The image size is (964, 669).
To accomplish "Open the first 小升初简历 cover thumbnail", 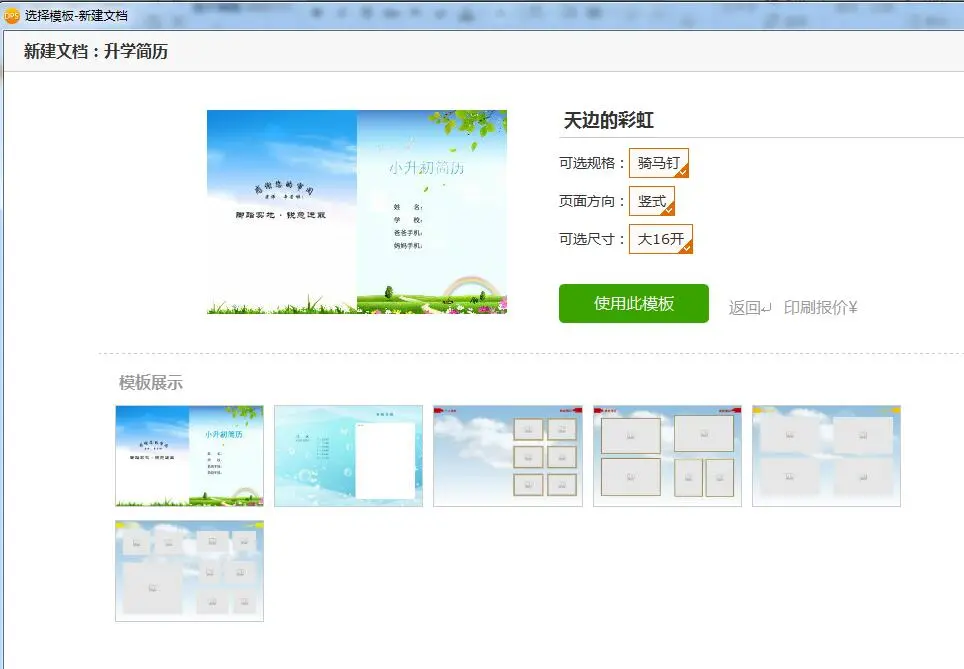I will point(189,455).
